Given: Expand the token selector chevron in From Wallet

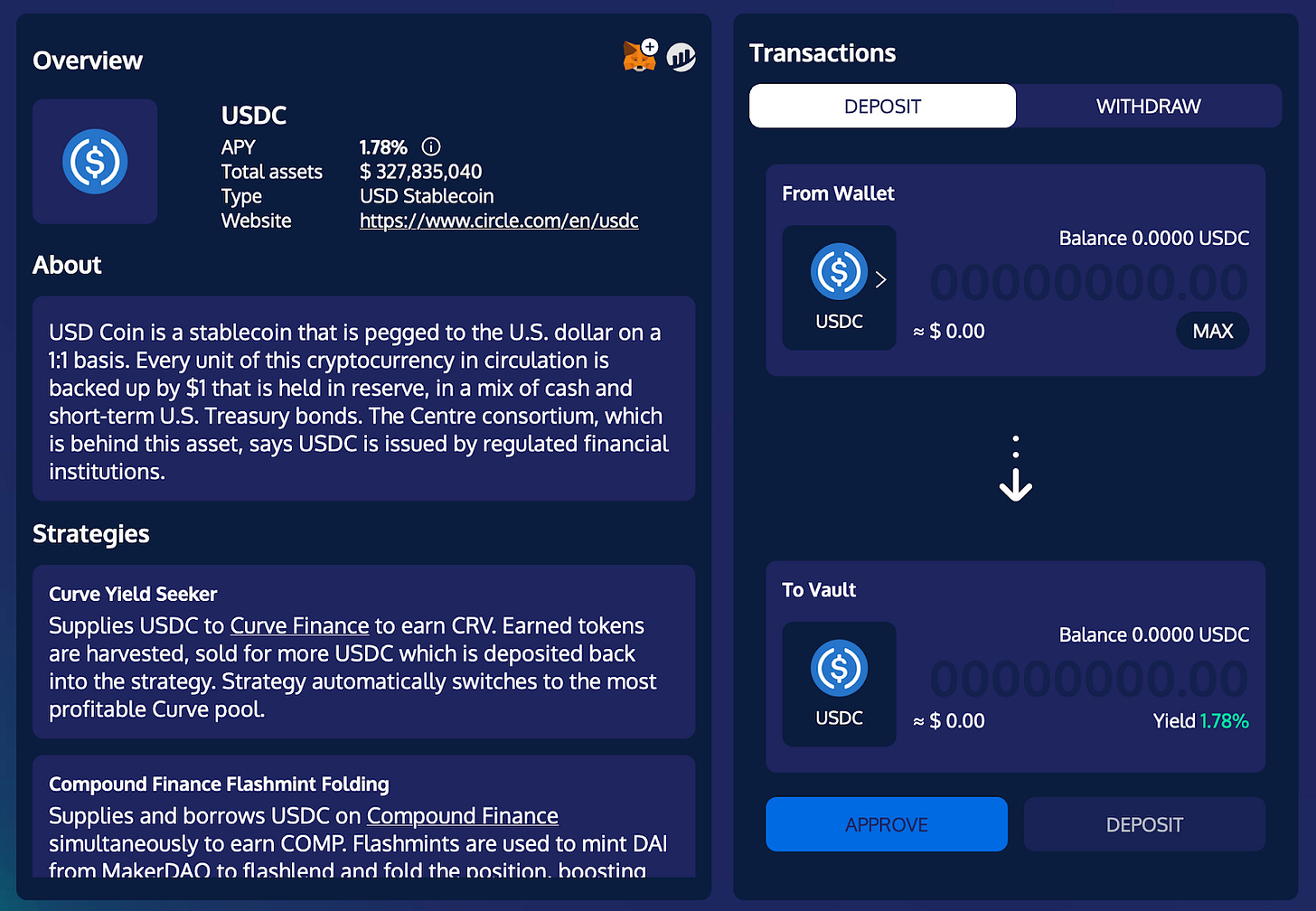Looking at the screenshot, I should click(x=881, y=280).
